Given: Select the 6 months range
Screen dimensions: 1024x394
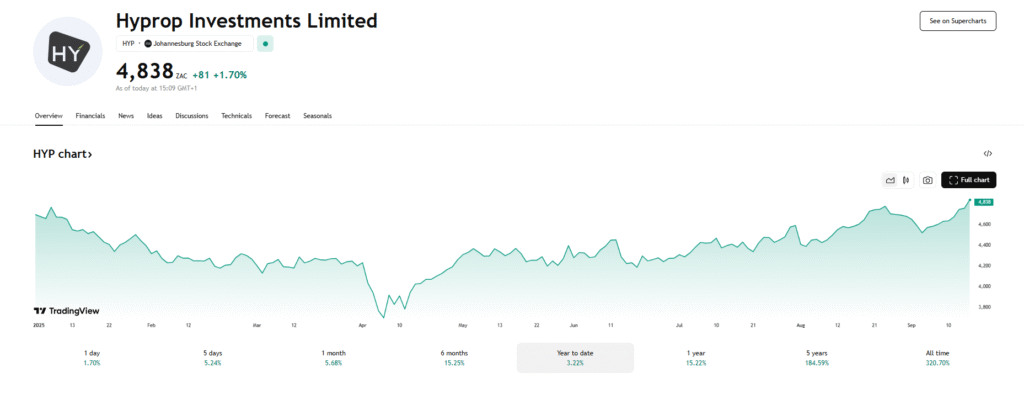Looking at the screenshot, I should (x=455, y=357).
